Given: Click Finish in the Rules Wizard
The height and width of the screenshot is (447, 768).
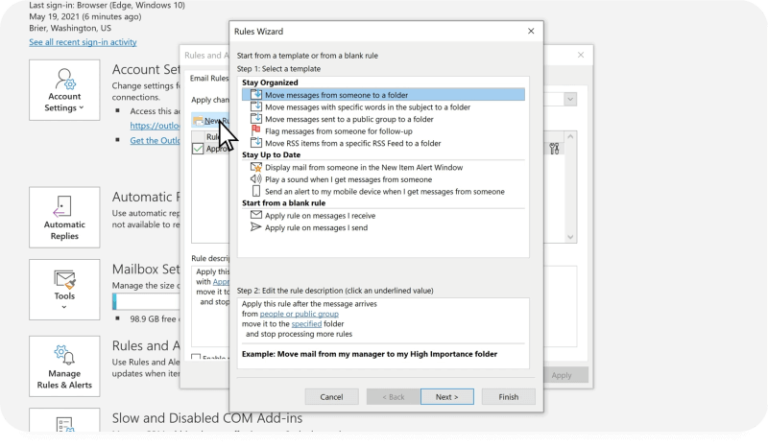Looking at the screenshot, I should [x=508, y=397].
